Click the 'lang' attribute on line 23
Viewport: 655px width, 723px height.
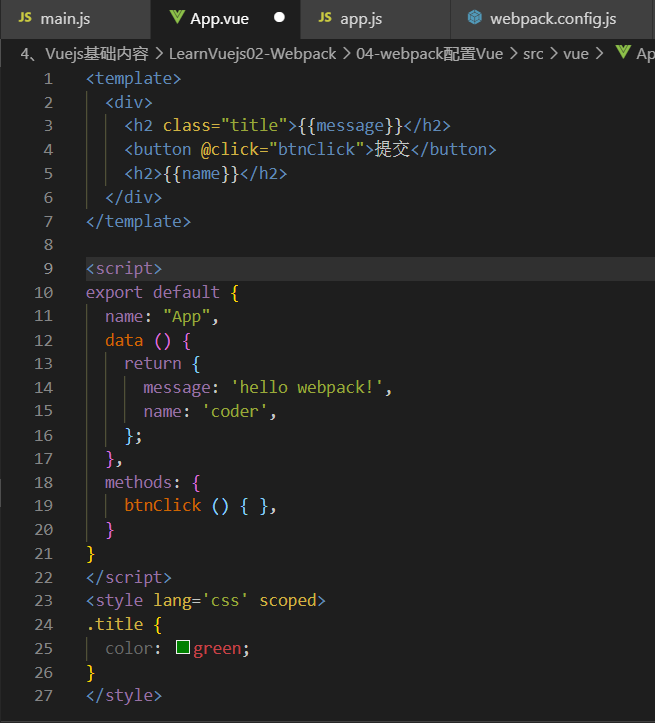[x=172, y=601]
